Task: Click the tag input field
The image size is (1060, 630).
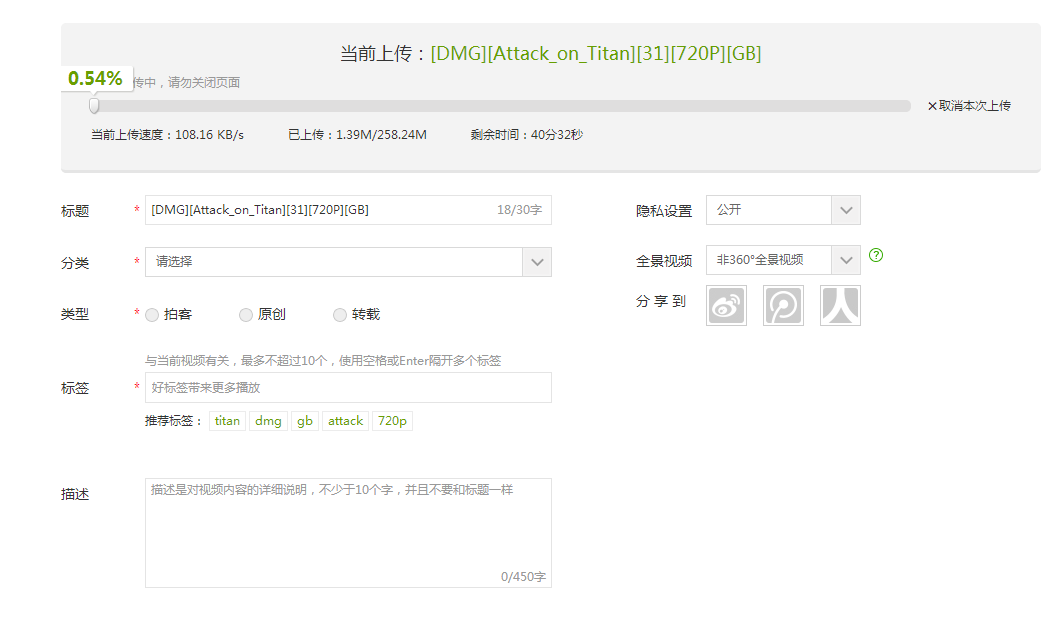Action: click(x=348, y=388)
